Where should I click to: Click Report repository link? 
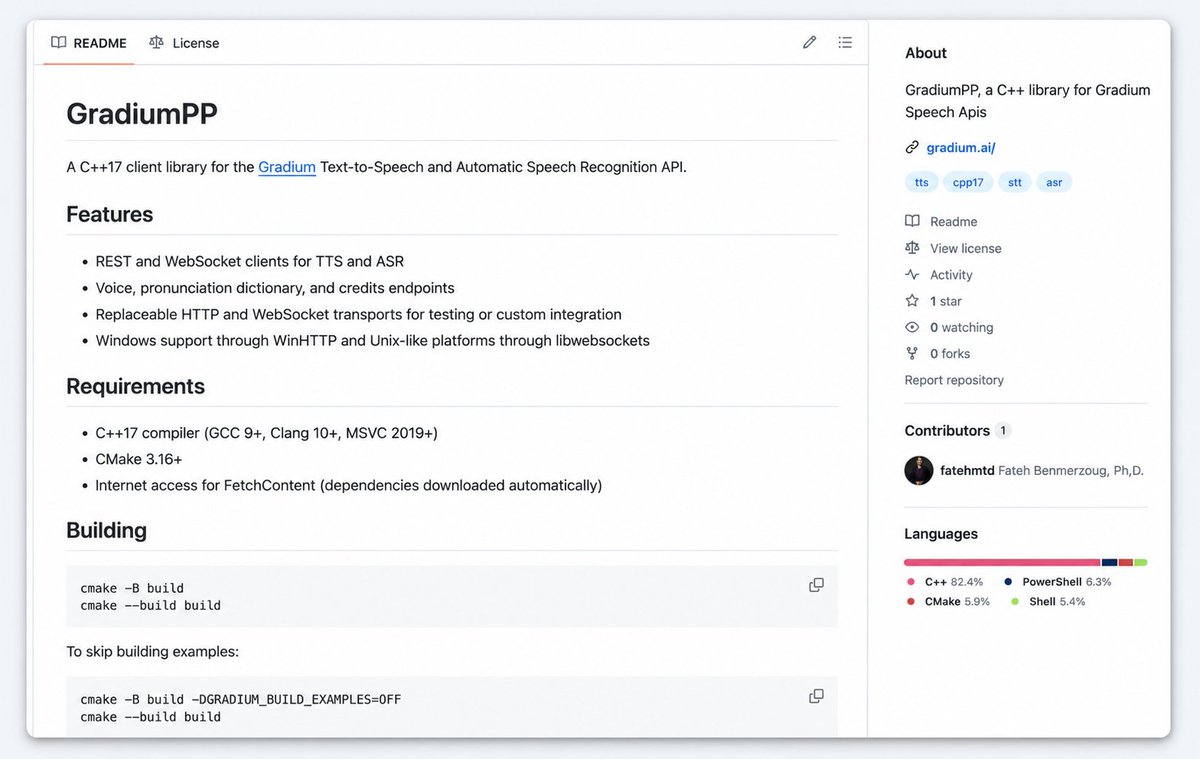click(x=954, y=380)
